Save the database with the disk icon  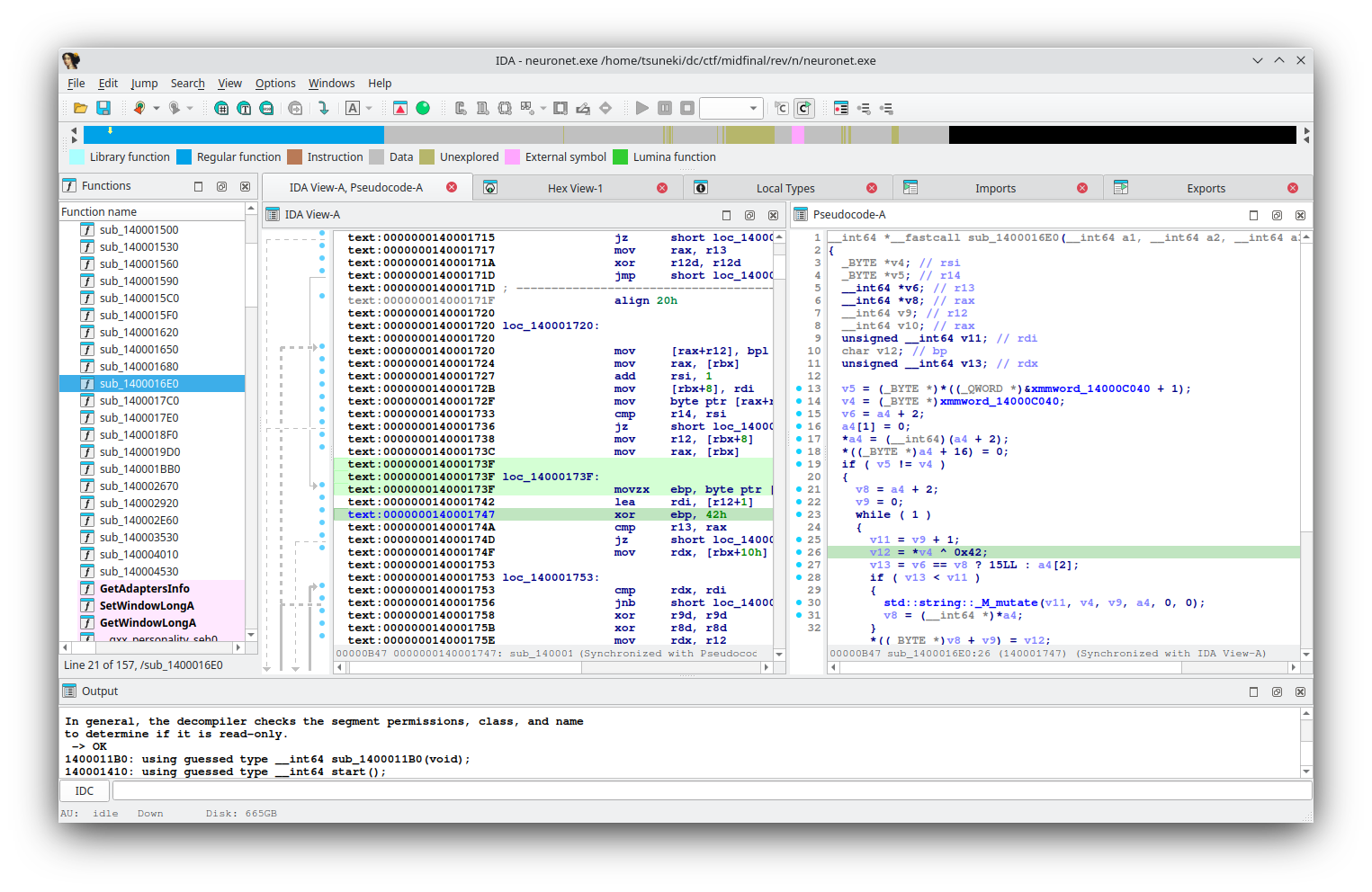(x=103, y=108)
